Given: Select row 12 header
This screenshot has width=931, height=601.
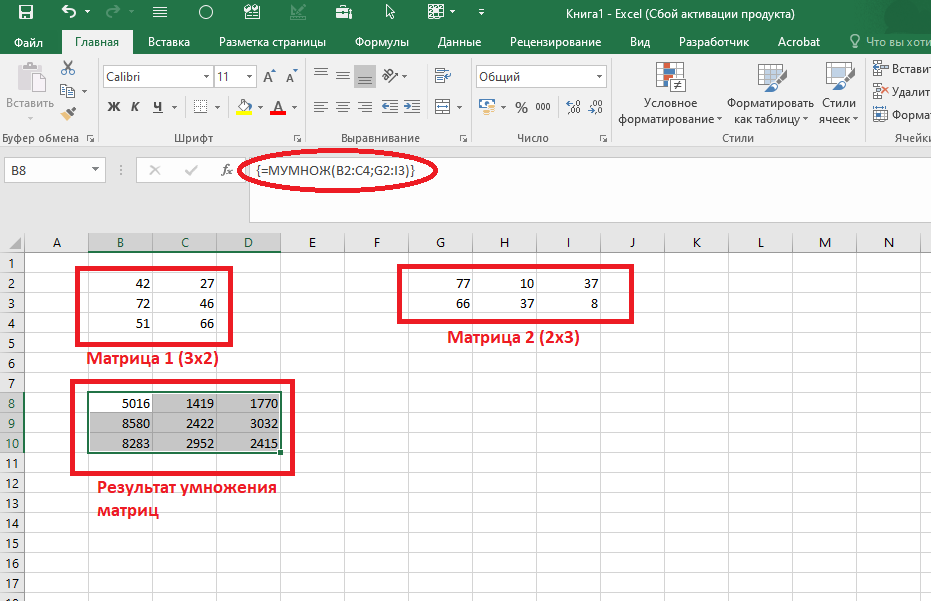Looking at the screenshot, I should point(12,483).
